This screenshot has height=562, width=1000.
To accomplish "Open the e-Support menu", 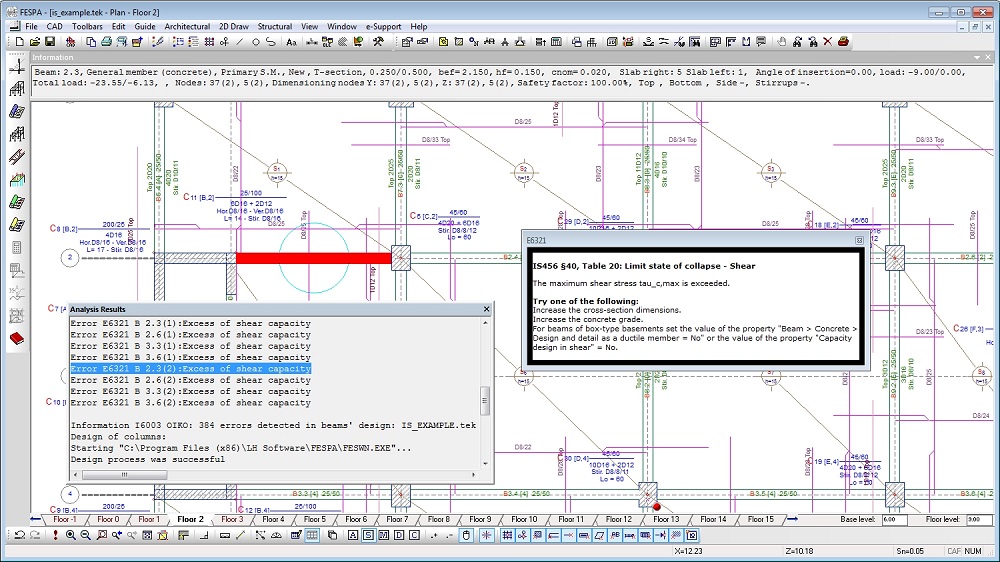I will (x=383, y=27).
